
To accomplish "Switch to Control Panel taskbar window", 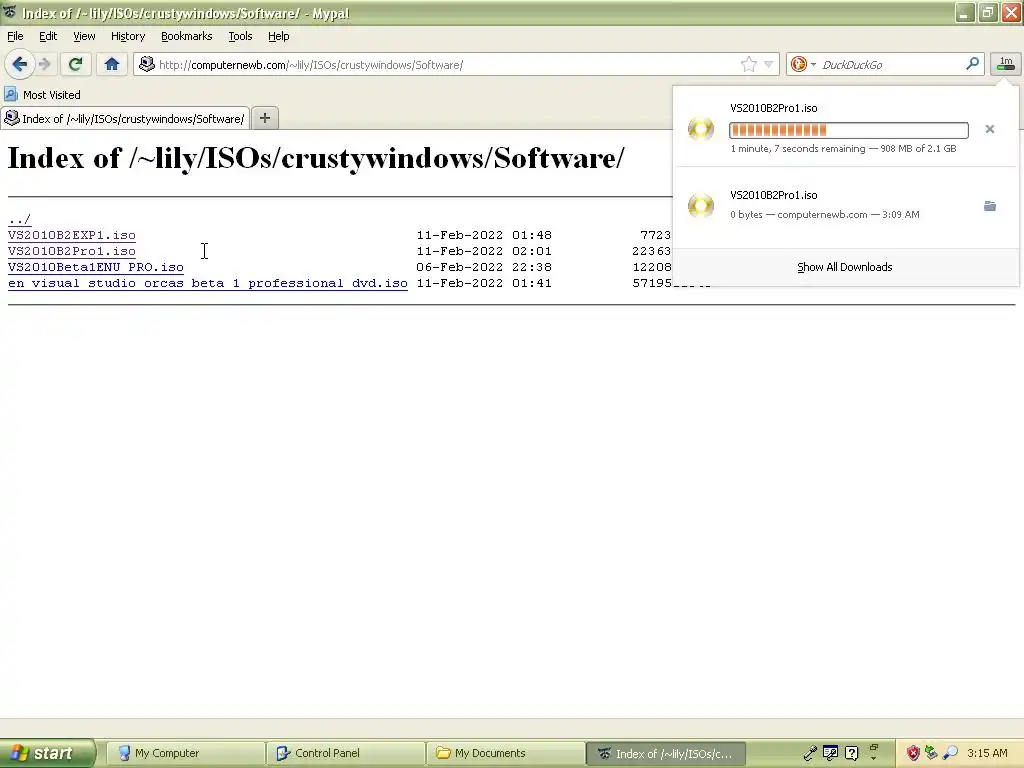I will pyautogui.click(x=345, y=753).
